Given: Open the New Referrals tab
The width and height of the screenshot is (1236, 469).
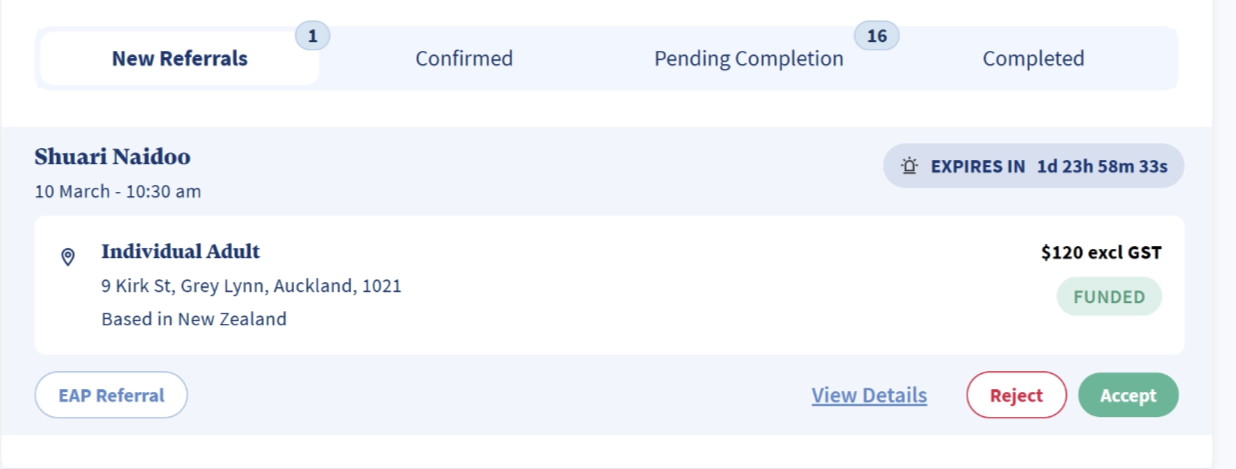Looking at the screenshot, I should [x=180, y=59].
